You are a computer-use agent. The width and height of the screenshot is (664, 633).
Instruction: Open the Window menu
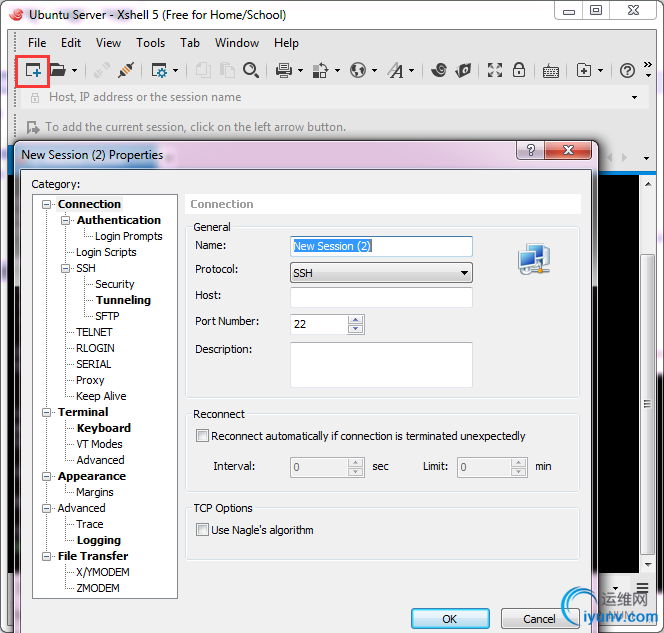click(237, 43)
